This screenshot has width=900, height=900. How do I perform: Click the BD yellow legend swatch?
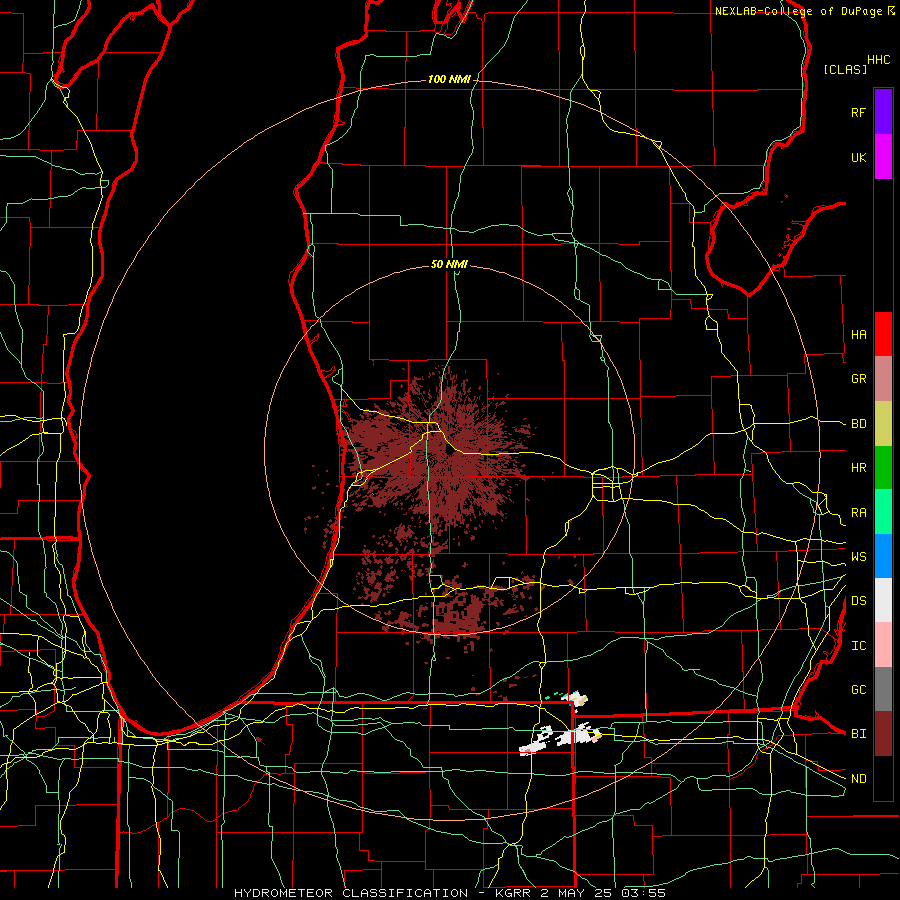883,423
